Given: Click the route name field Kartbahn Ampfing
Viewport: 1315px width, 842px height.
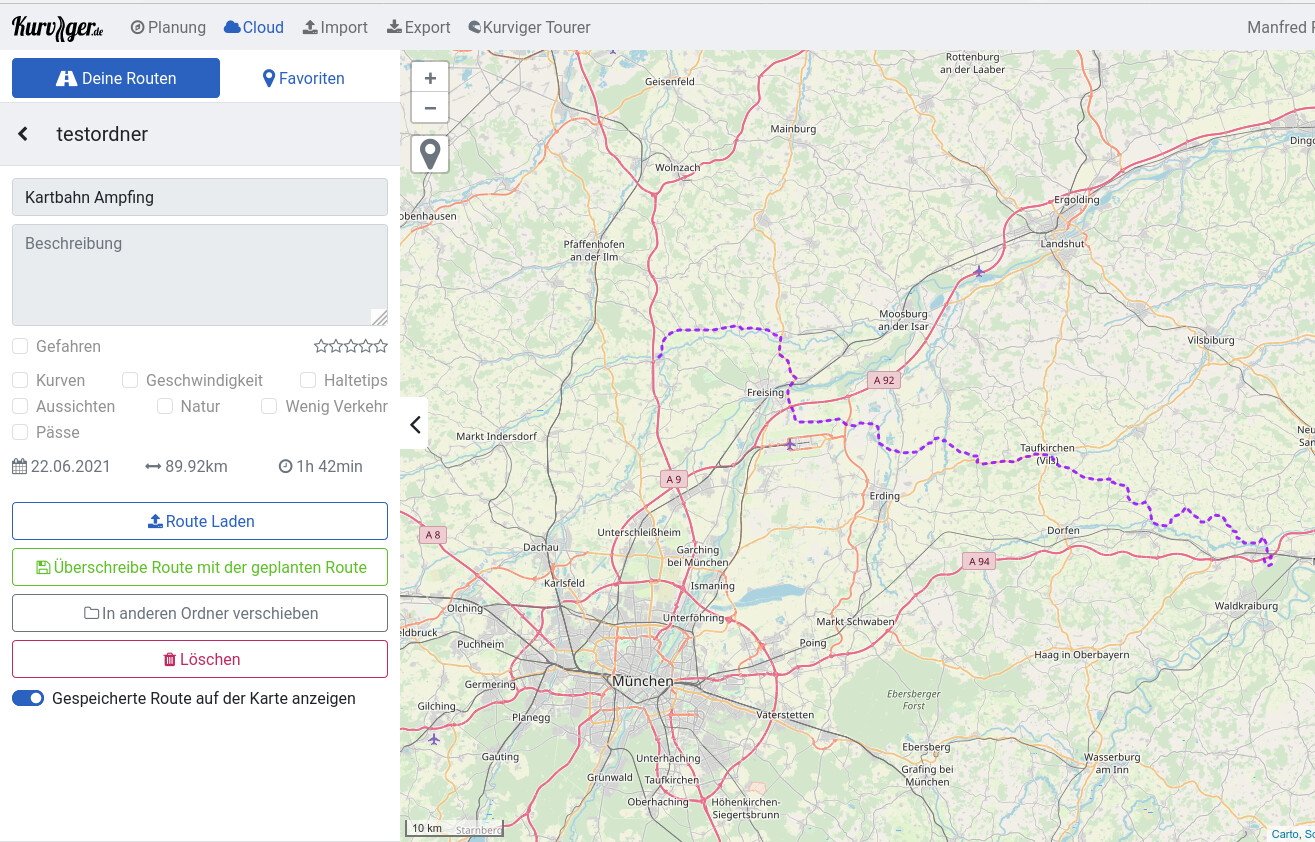Looking at the screenshot, I should coord(200,197).
